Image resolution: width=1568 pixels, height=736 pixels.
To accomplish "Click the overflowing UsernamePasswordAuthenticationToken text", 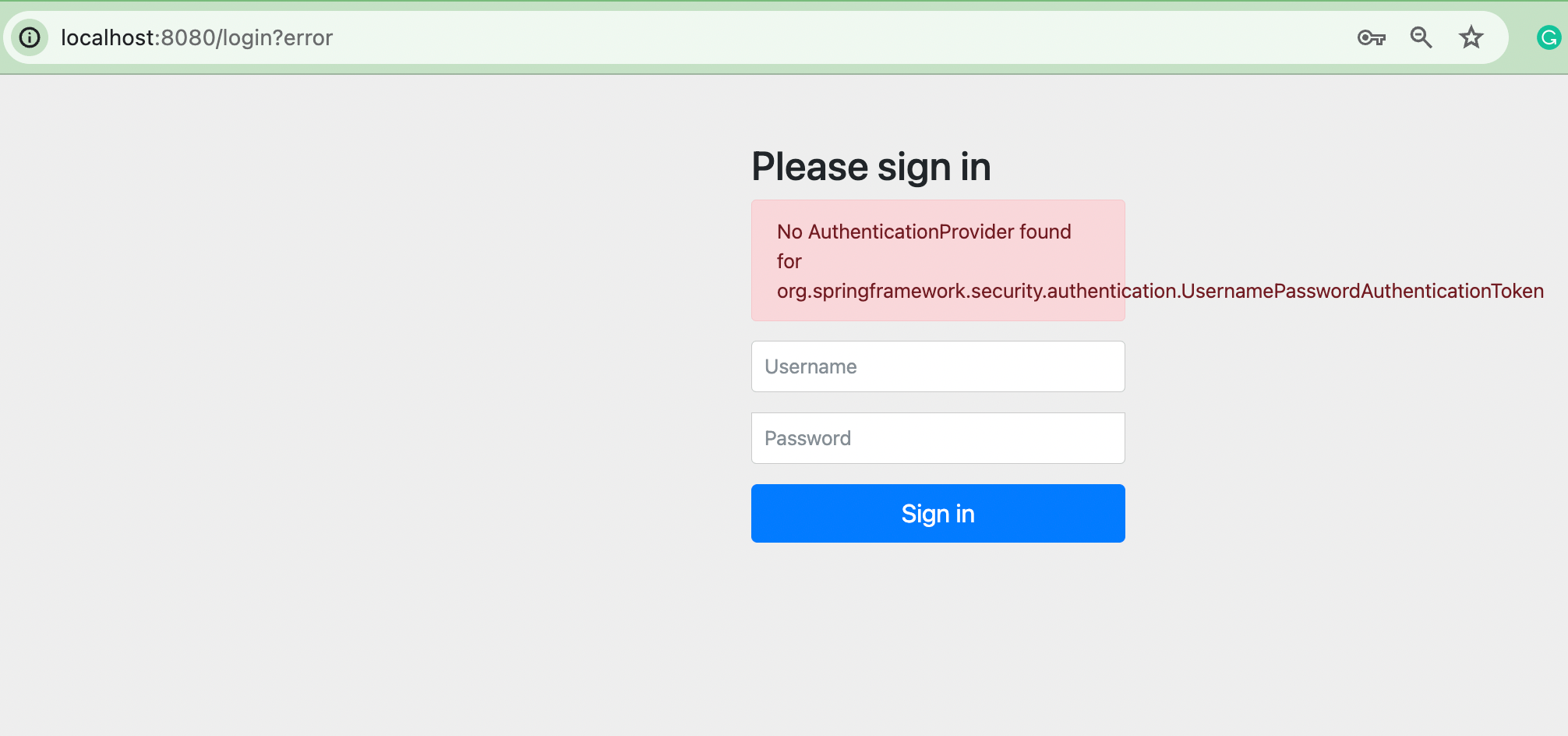I will tap(1362, 291).
